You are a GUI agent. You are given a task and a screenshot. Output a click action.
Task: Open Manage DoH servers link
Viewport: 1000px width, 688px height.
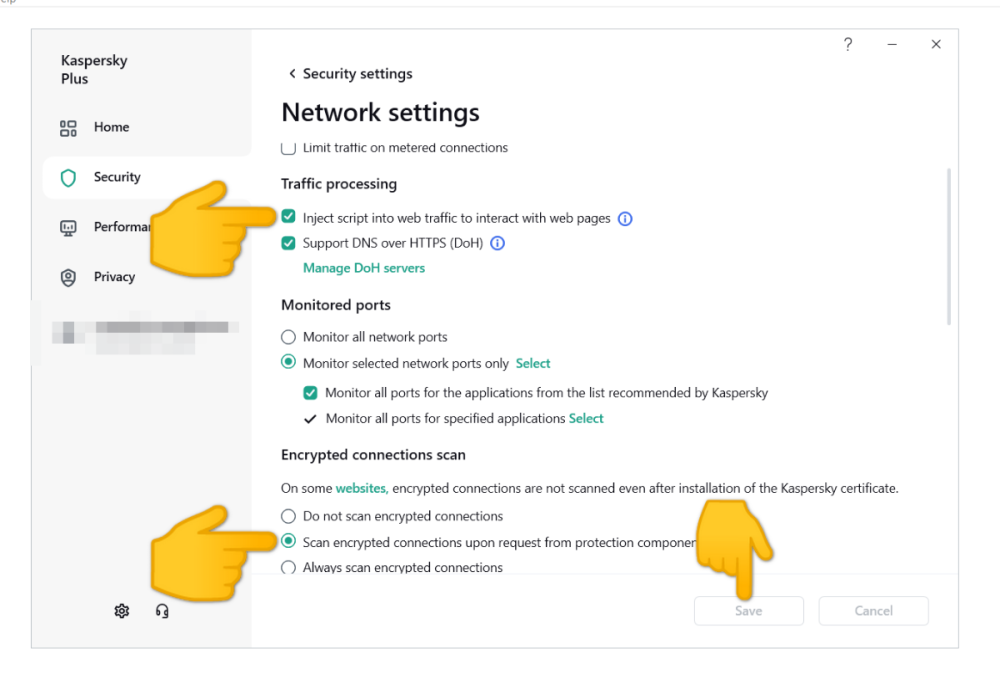click(364, 268)
